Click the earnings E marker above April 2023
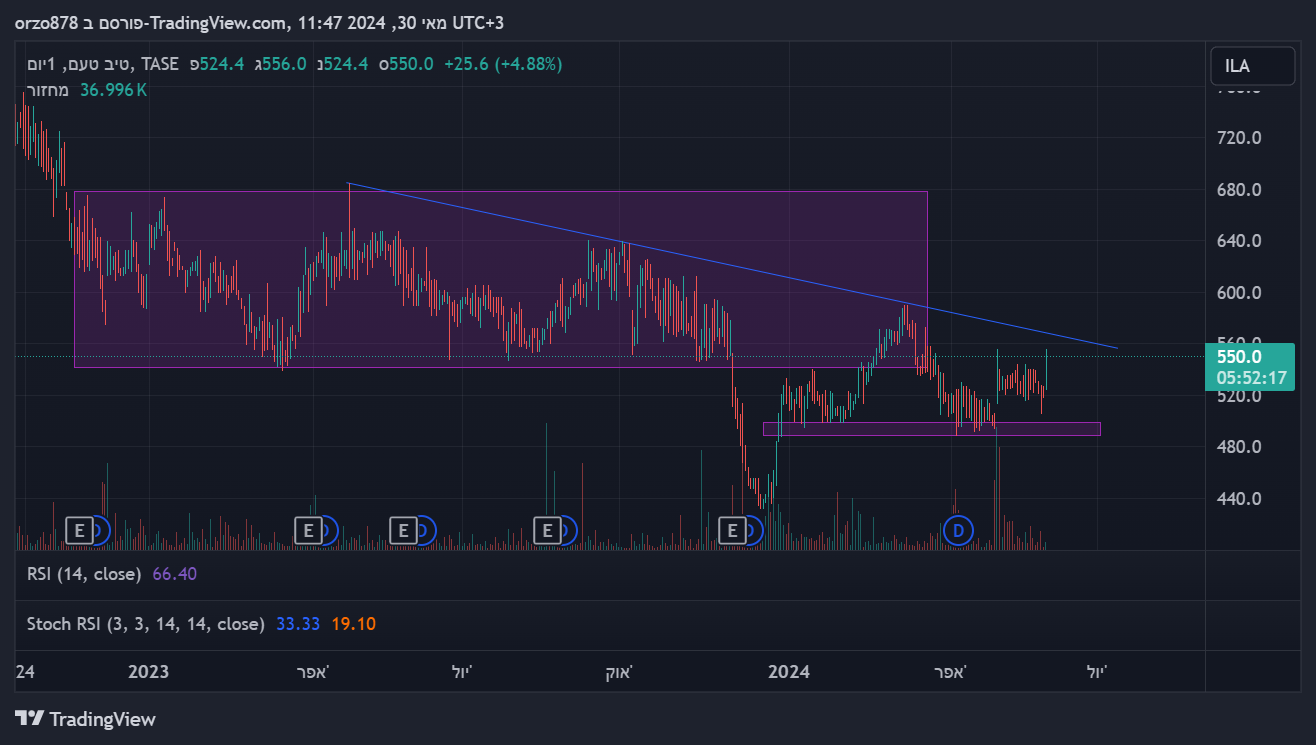This screenshot has width=1316, height=745. (308, 529)
